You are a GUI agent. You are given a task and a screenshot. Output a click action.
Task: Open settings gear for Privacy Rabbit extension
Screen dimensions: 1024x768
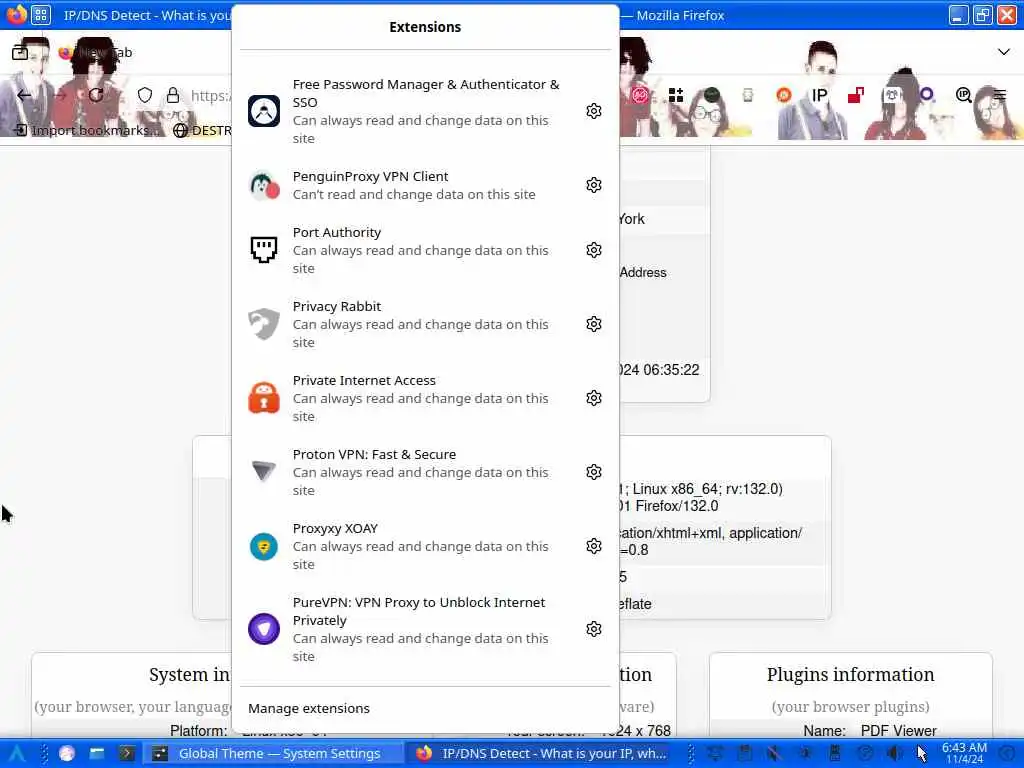click(593, 324)
